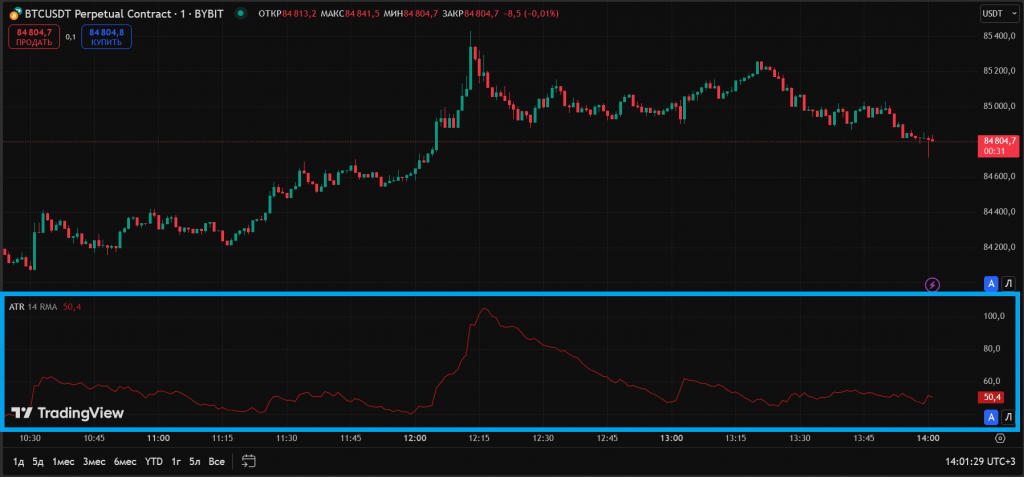1024x477 pixels.
Task: Click the green market status dot
Action: pyautogui.click(x=240, y=14)
